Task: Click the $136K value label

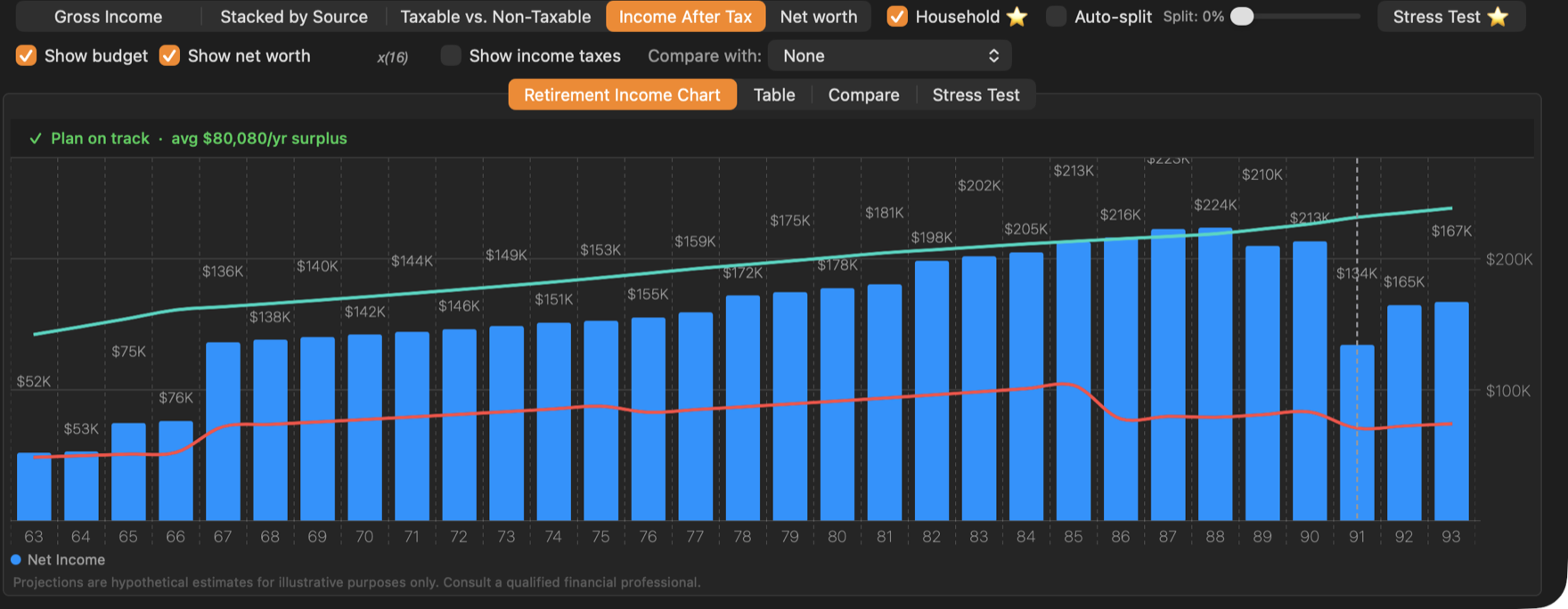Action: (x=223, y=272)
